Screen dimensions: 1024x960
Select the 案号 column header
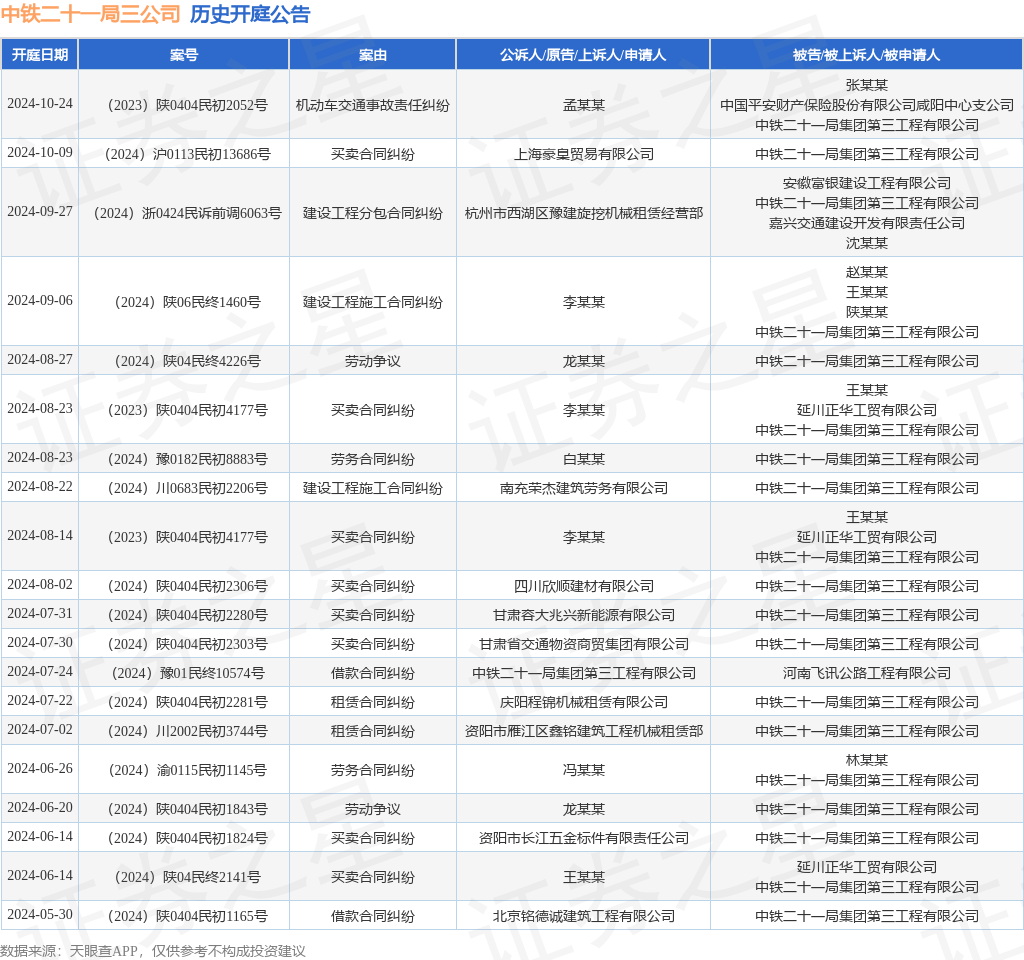click(x=184, y=55)
